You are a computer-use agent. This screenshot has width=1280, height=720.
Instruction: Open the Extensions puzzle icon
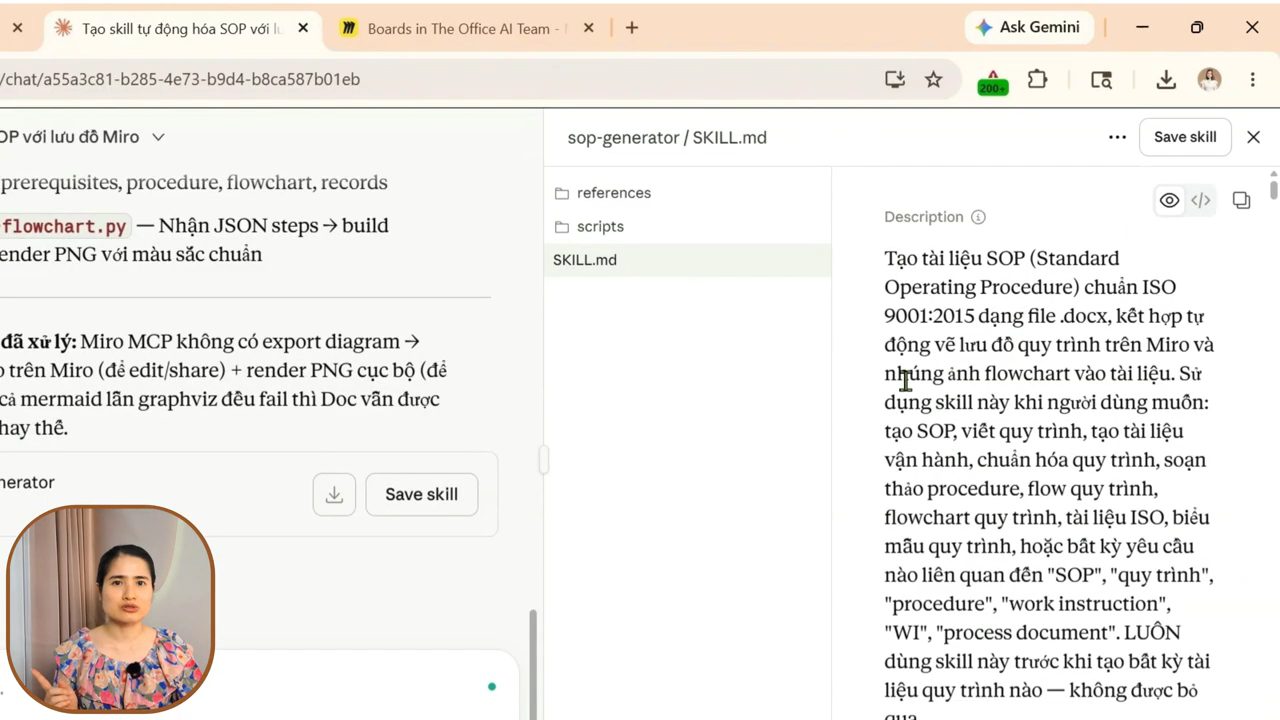1038,79
